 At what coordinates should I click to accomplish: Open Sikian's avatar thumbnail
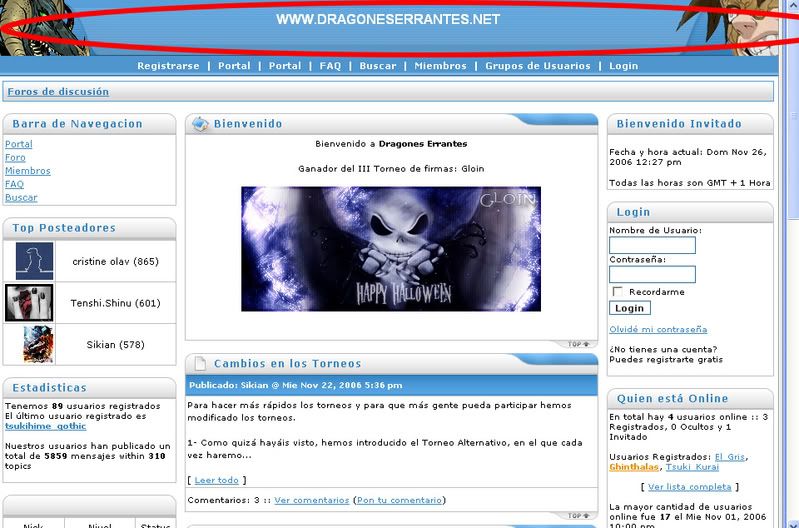point(38,345)
